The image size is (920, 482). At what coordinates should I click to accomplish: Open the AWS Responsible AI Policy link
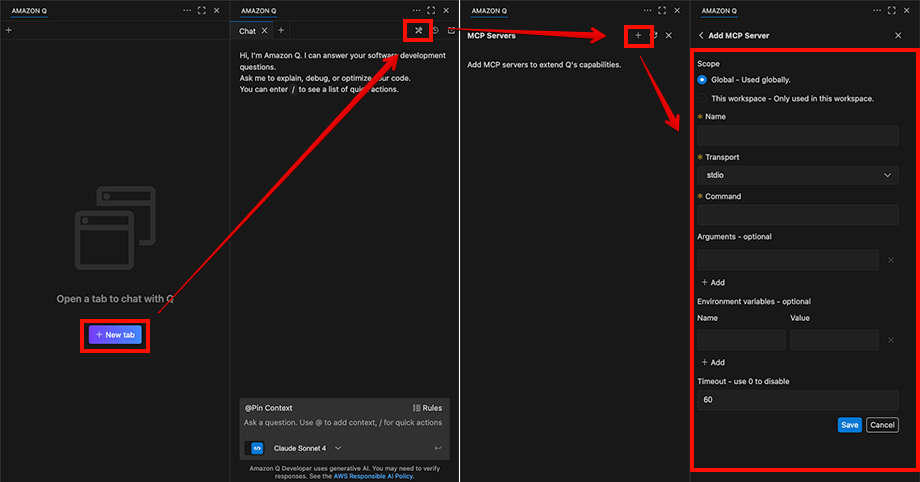tap(373, 476)
